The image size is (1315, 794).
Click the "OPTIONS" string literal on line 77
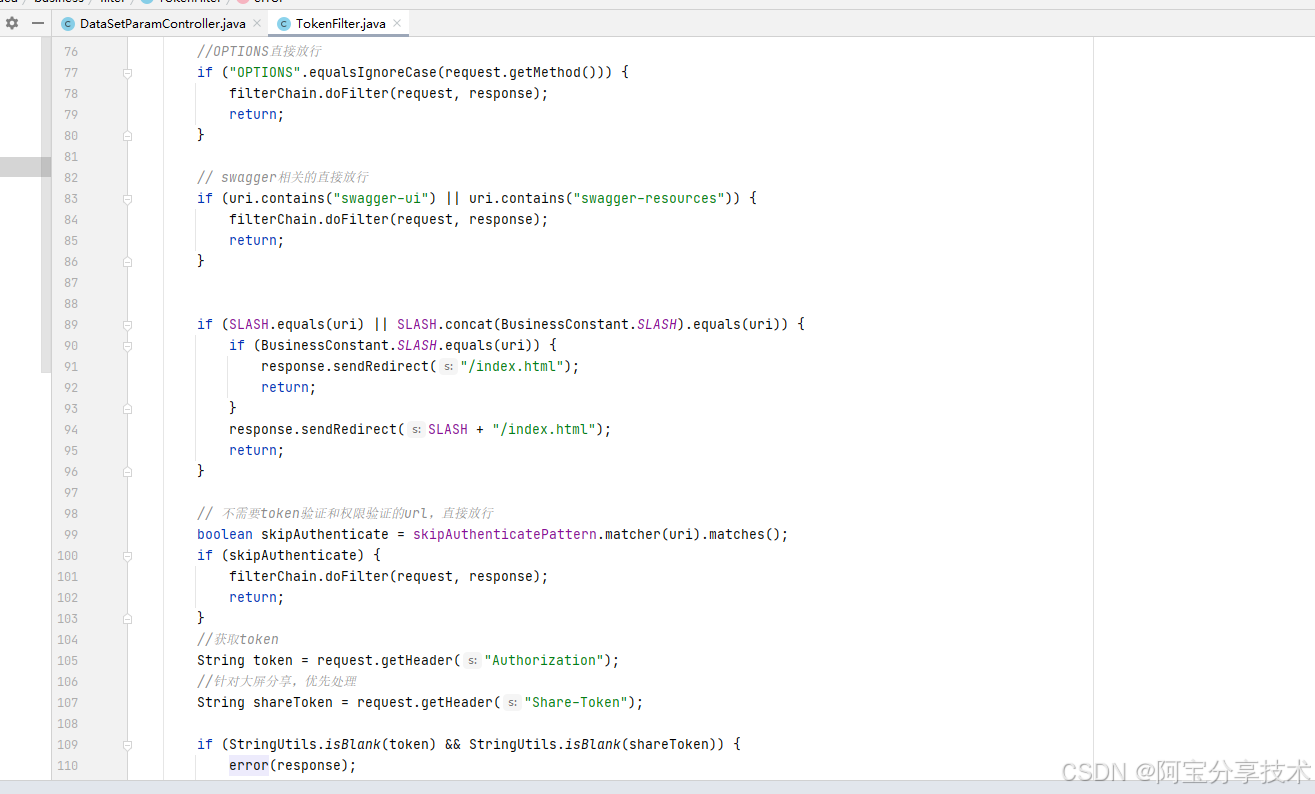tap(265, 73)
